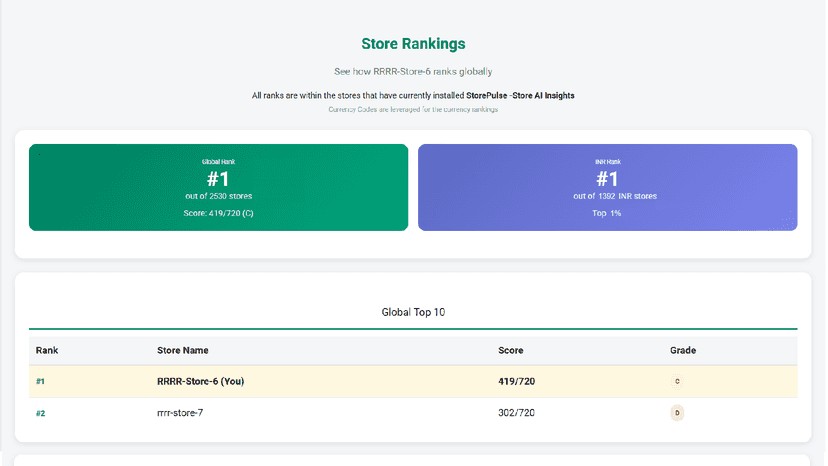Click the currency codes note text
The height and width of the screenshot is (466, 828).
(413, 109)
